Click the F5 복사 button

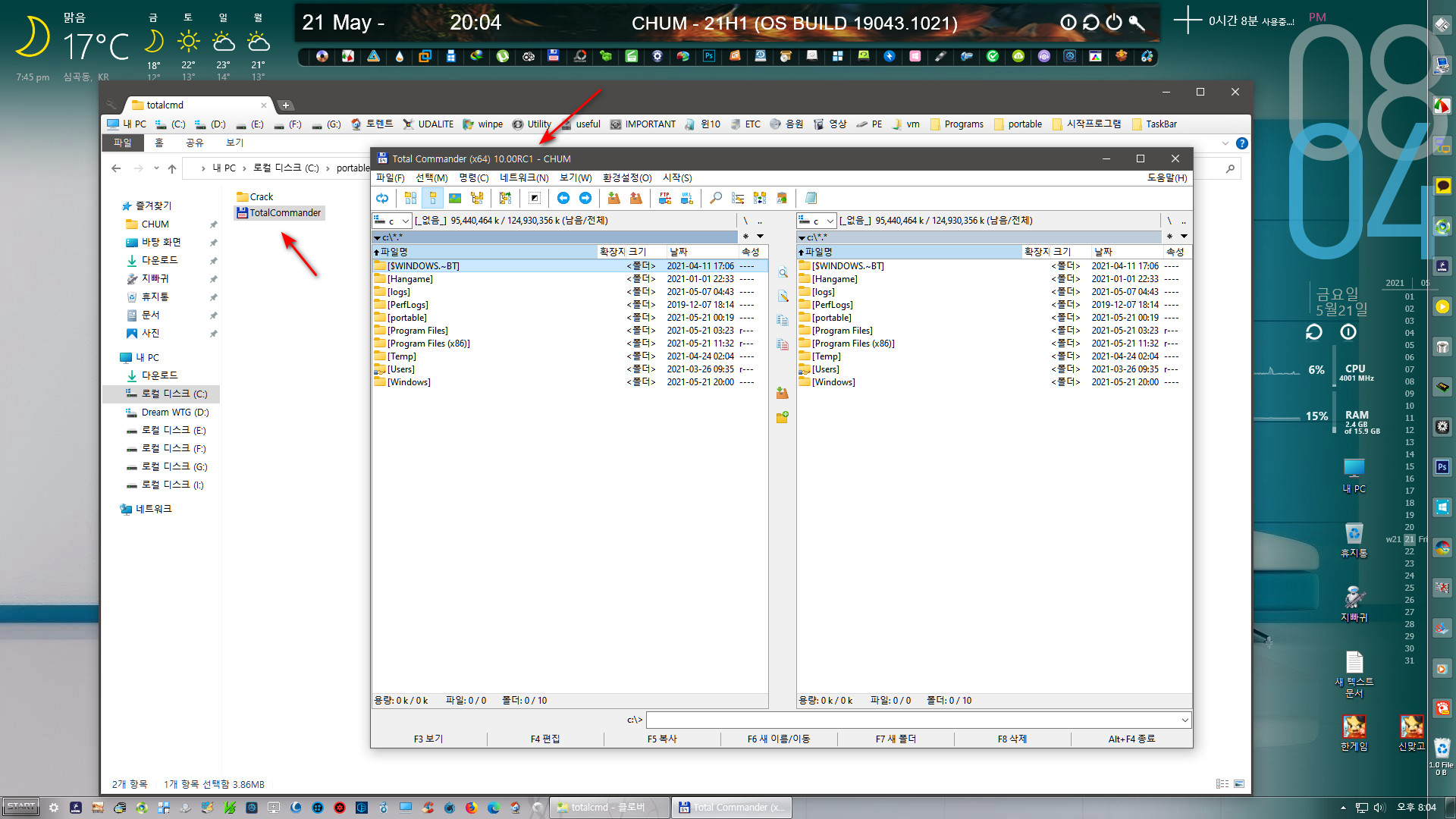[662, 739]
